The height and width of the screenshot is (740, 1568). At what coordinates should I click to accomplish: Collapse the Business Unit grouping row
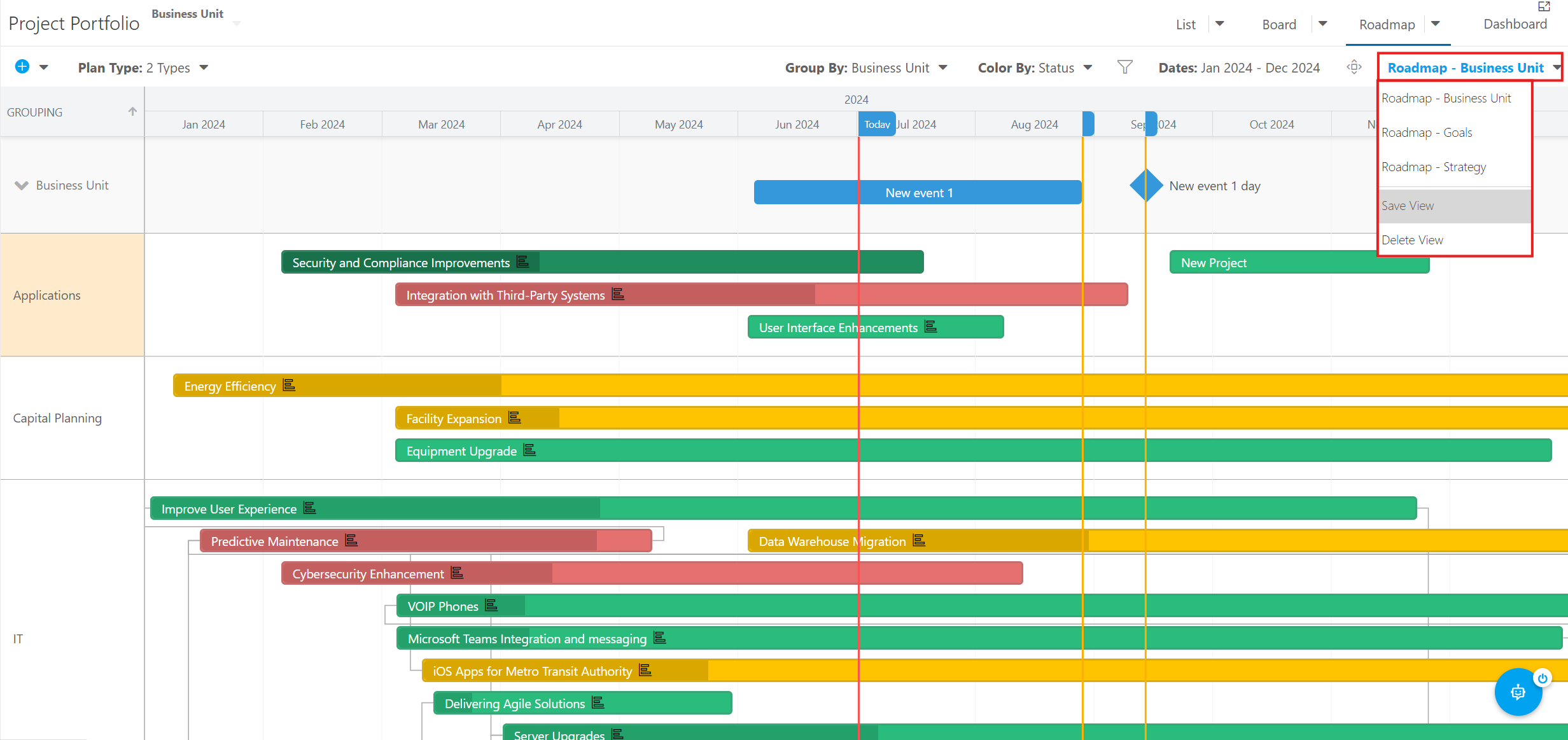pyautogui.click(x=21, y=185)
